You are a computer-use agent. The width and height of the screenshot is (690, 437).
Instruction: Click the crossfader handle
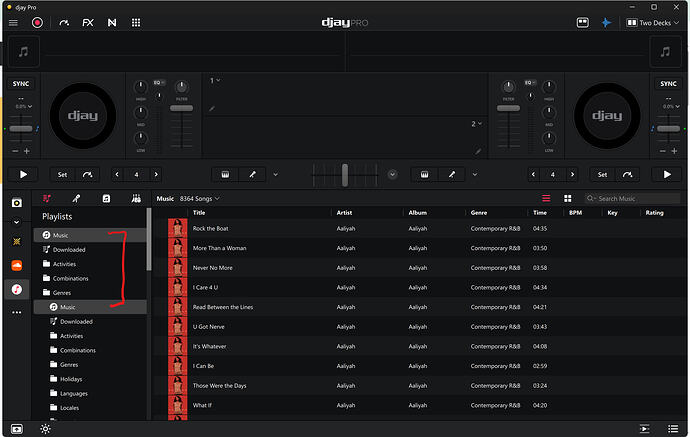click(x=345, y=175)
